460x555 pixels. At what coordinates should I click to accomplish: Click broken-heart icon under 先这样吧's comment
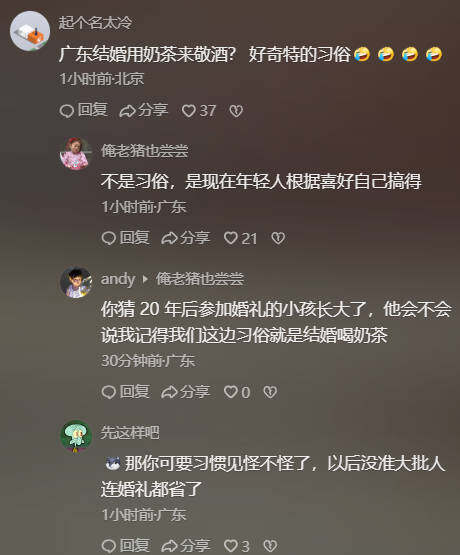pyautogui.click(x=270, y=545)
